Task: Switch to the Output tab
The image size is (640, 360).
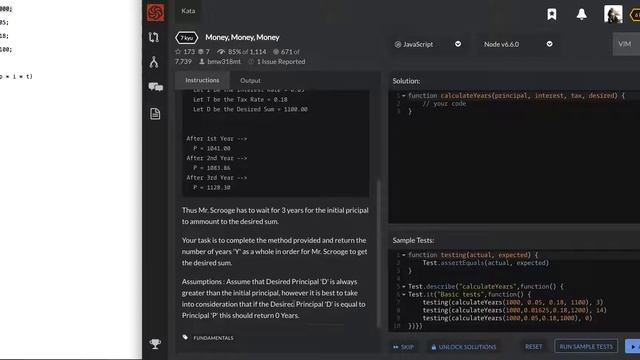Action: pyautogui.click(x=250, y=81)
